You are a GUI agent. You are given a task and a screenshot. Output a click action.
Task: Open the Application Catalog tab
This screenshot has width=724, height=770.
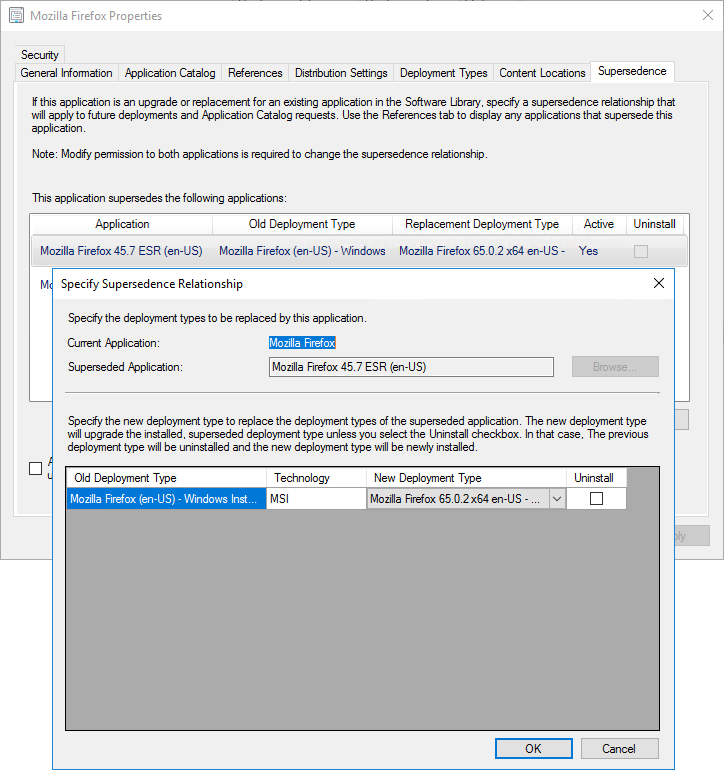pos(170,73)
